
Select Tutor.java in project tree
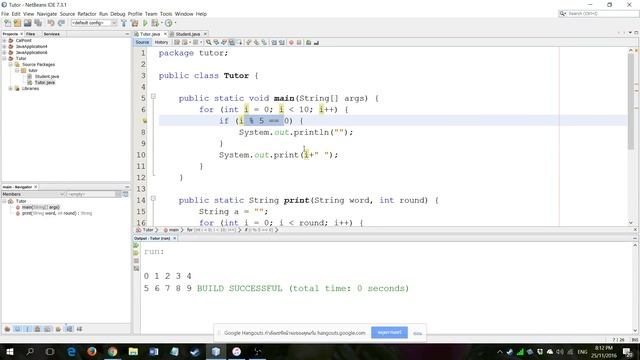(x=44, y=82)
